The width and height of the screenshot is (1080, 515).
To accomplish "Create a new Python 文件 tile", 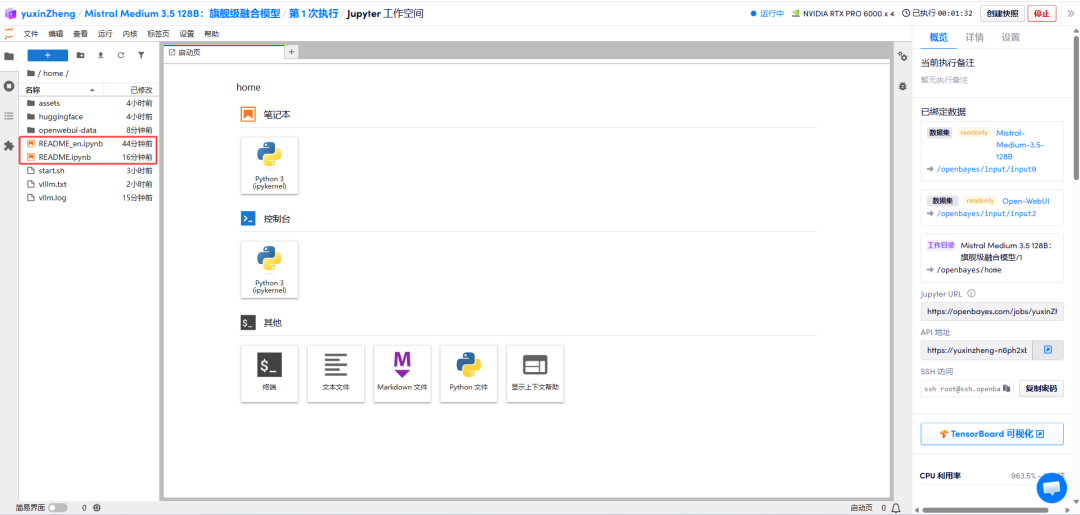I will pos(468,373).
